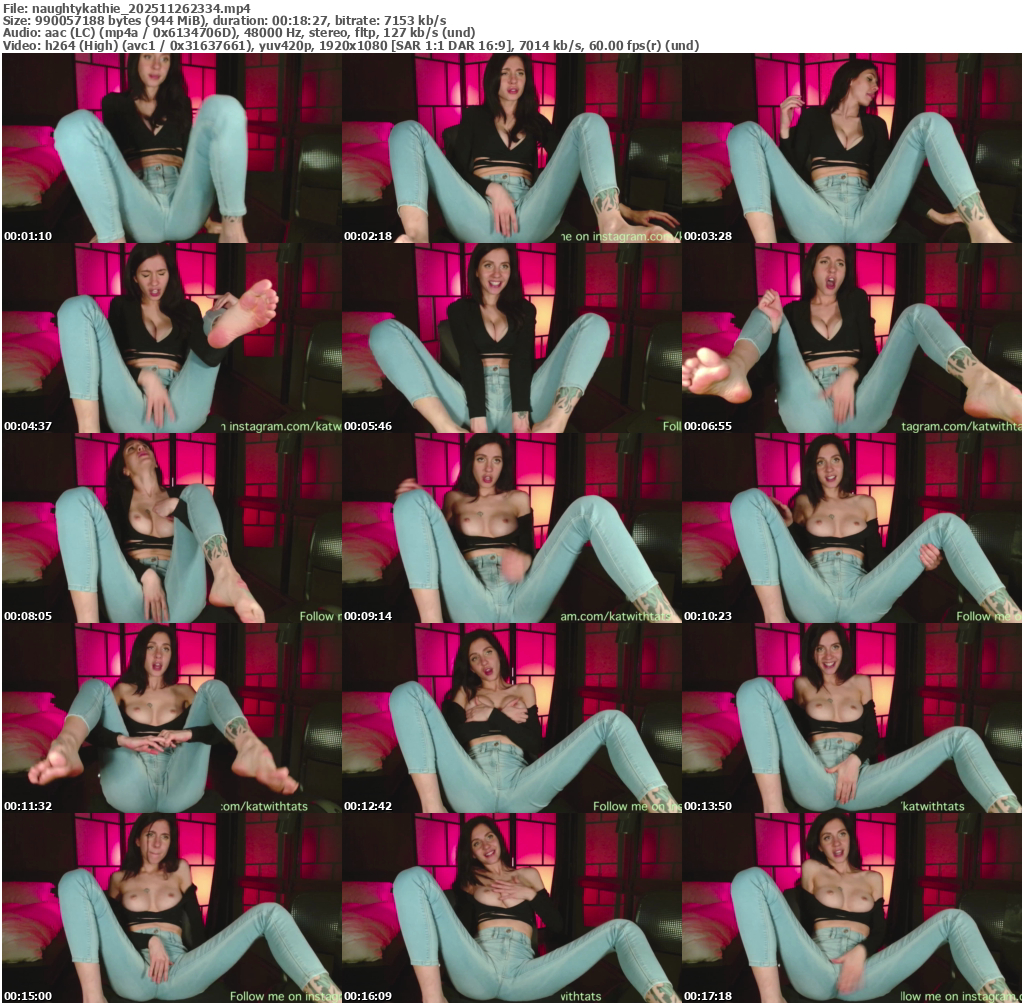Open the frame stamped 00:04:37
This screenshot has height=1003, width=1024.
coord(172,338)
